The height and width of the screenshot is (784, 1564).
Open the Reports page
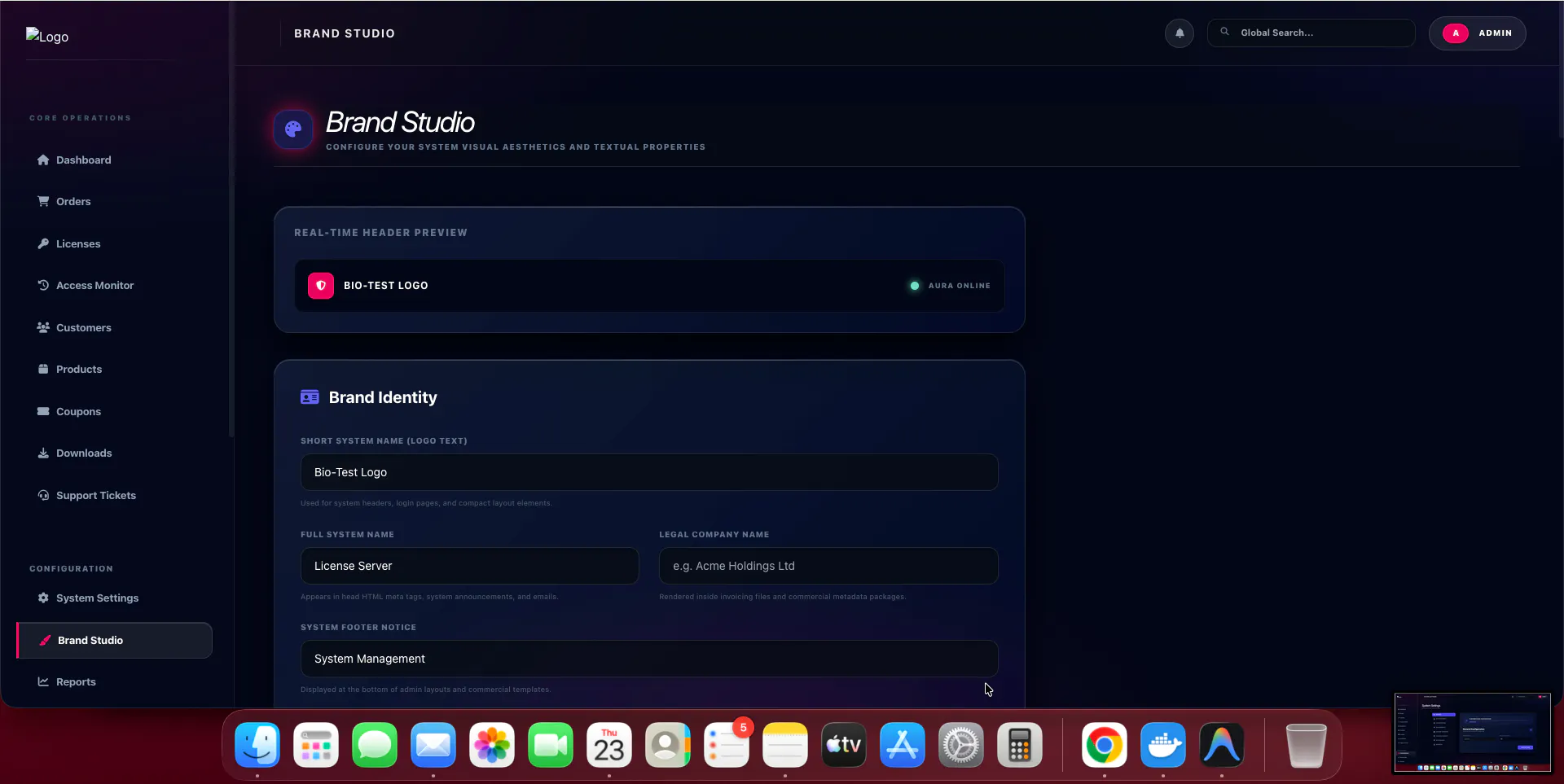pos(114,681)
